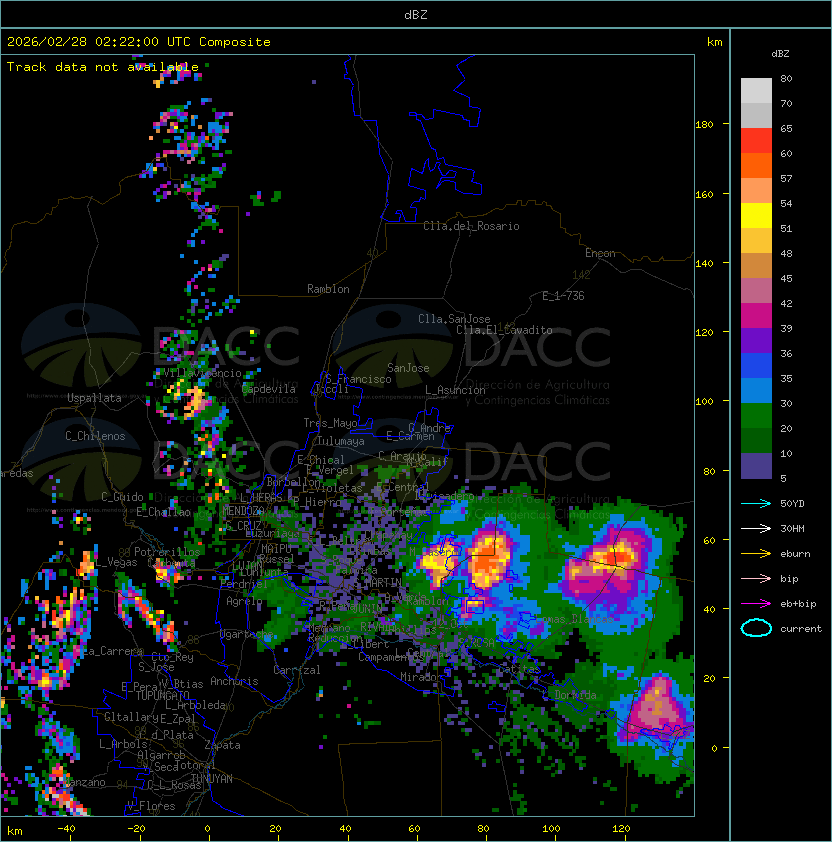Click the 'Agrelo' map label

(244, 601)
